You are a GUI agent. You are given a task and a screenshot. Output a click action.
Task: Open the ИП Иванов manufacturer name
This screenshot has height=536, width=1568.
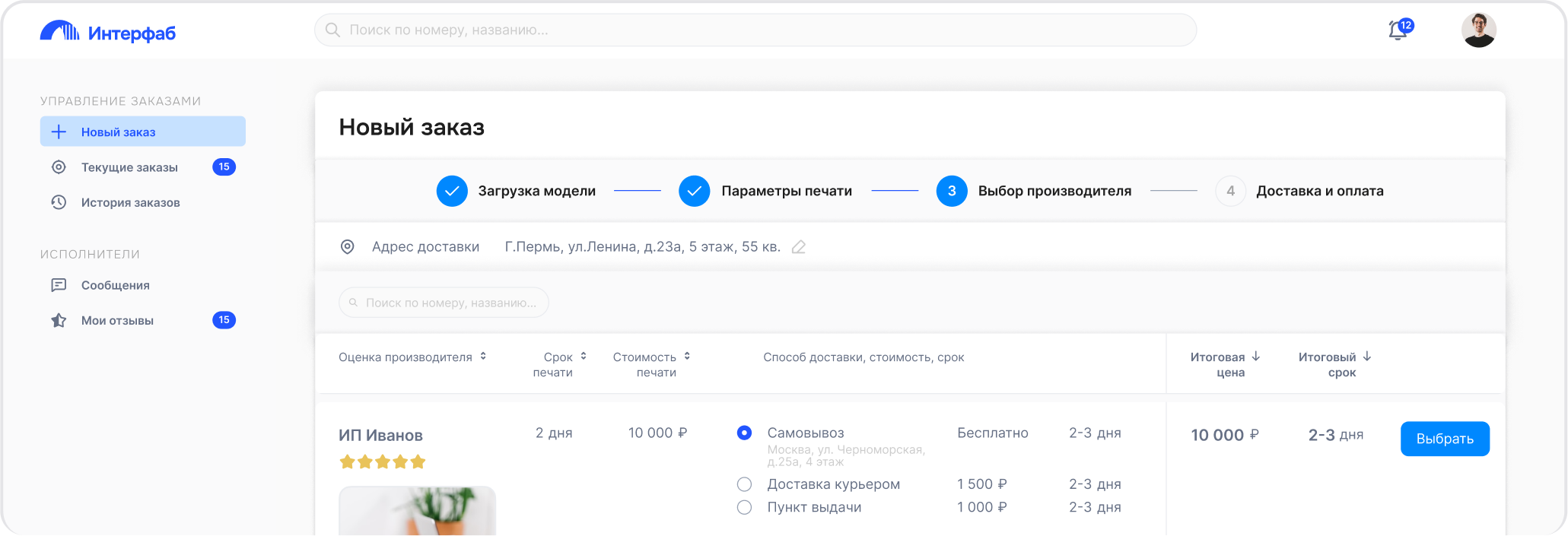380,435
